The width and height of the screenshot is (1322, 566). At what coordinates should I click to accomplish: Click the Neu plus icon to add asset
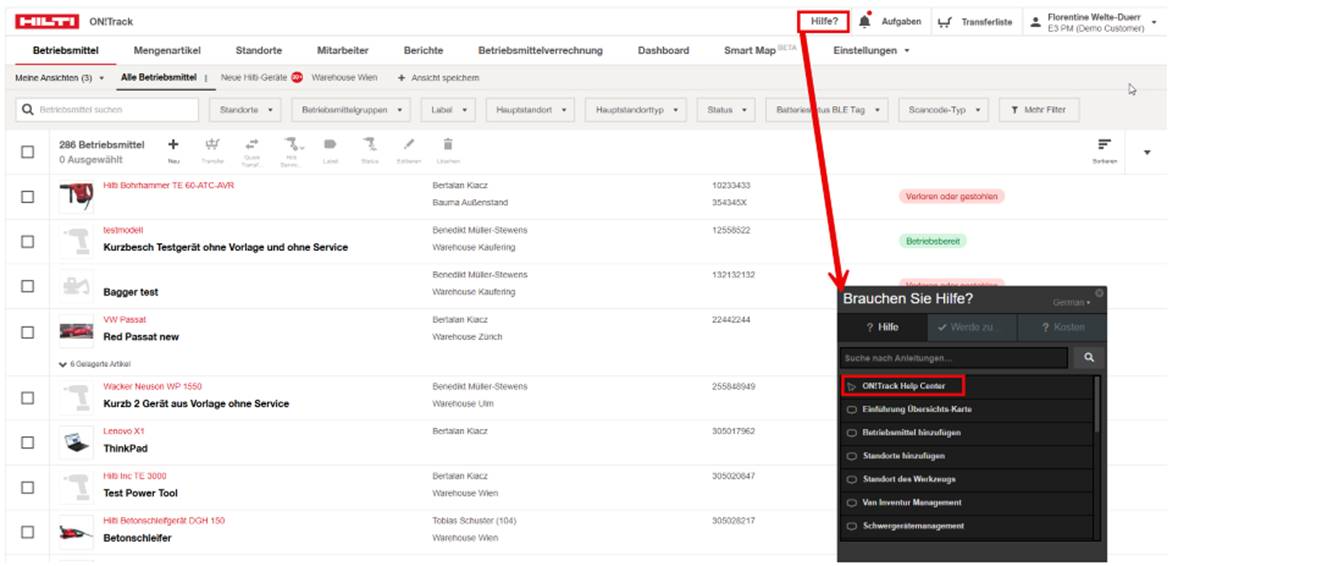pyautogui.click(x=173, y=146)
